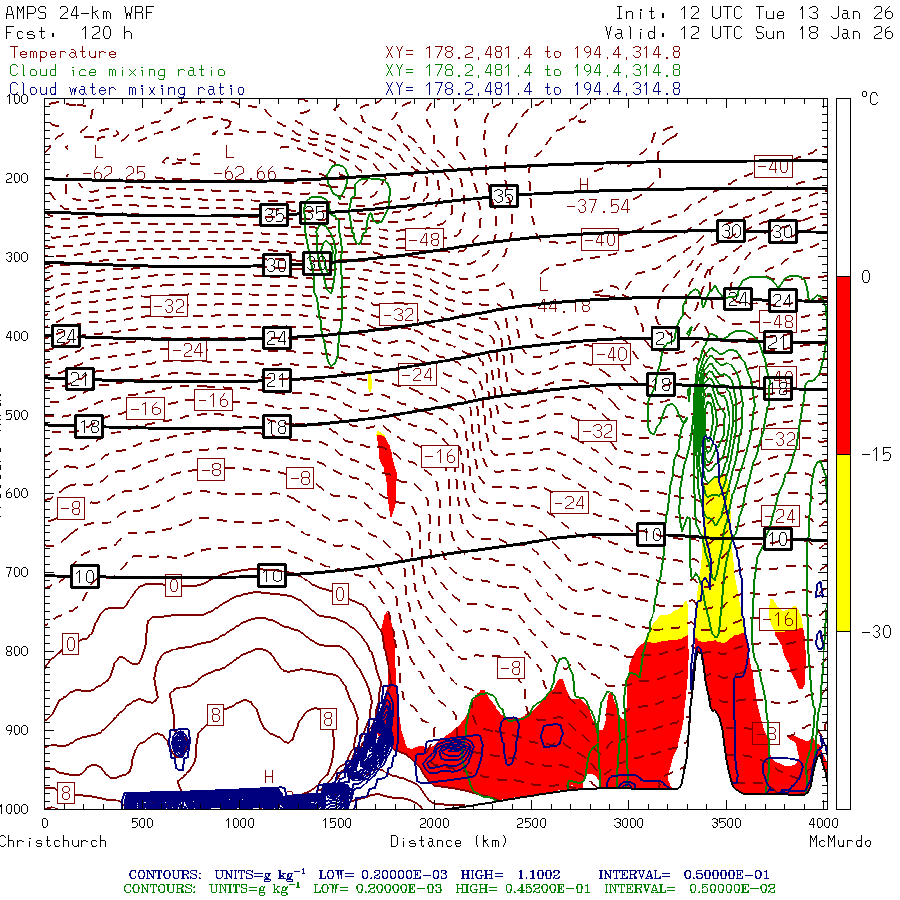Screen dimensions: 900x900
Task: Click the 44.18 low temperature value
Action: (x=564, y=306)
